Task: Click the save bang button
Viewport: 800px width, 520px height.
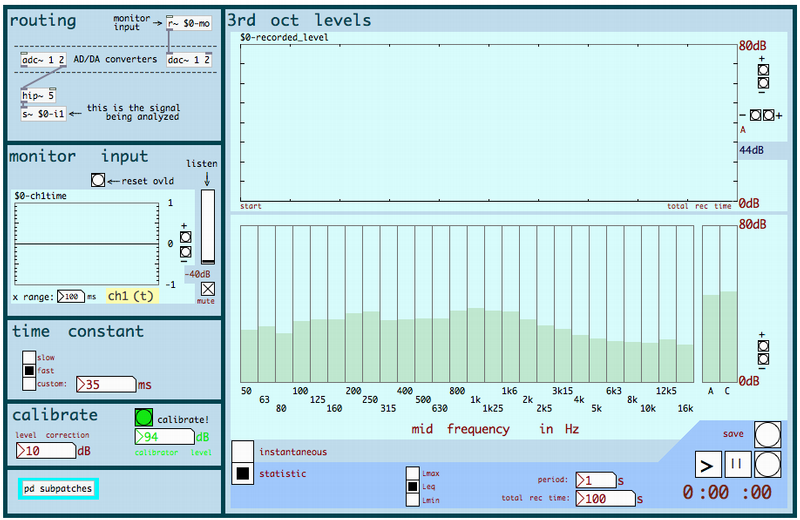Action: (x=767, y=434)
